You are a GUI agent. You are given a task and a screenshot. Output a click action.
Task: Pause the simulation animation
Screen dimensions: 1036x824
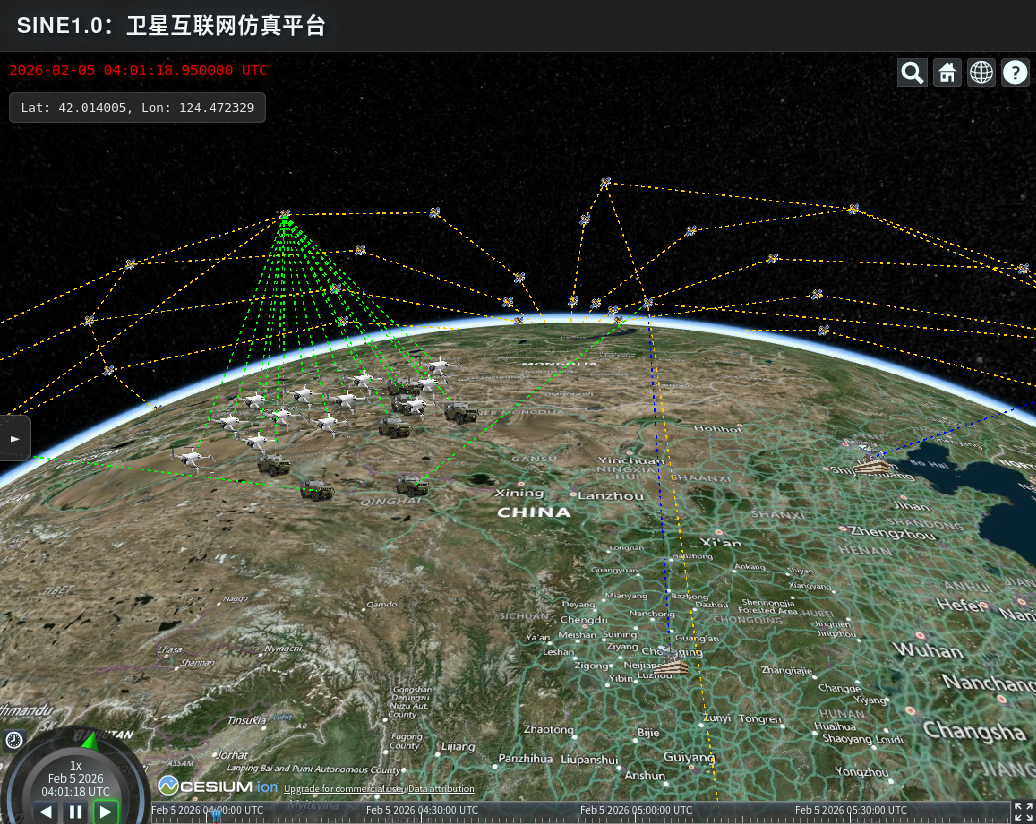75,812
